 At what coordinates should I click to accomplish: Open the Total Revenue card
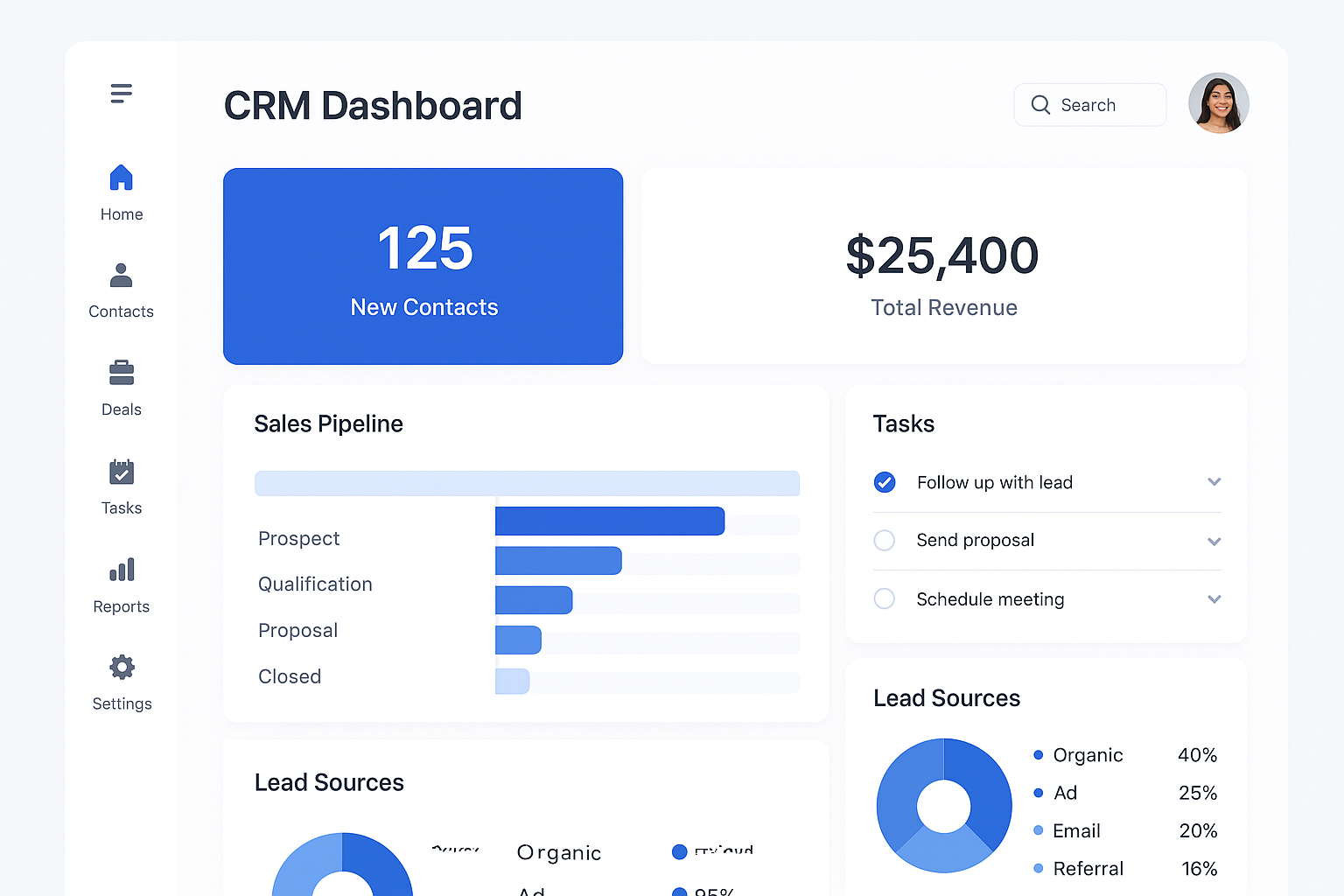(x=943, y=266)
